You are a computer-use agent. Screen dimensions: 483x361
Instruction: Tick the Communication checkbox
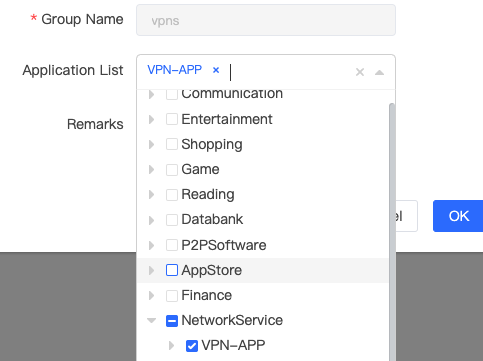click(172, 94)
